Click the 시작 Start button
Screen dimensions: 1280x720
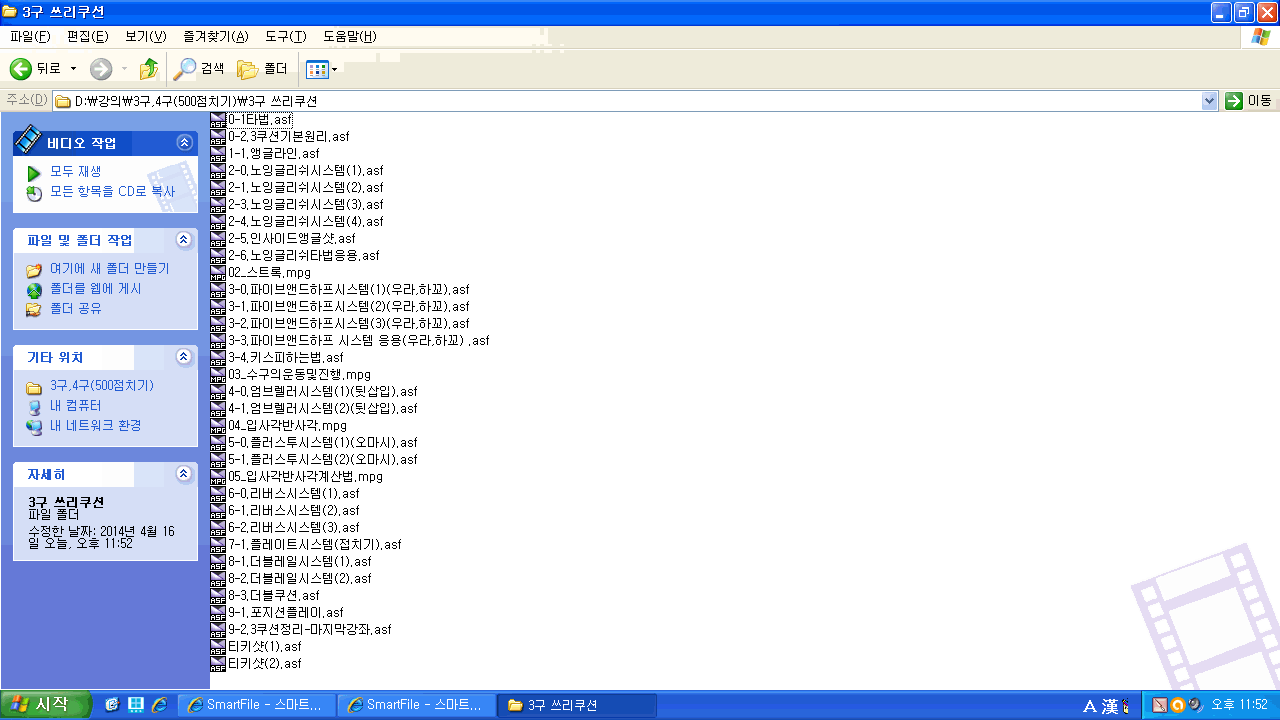click(46, 705)
